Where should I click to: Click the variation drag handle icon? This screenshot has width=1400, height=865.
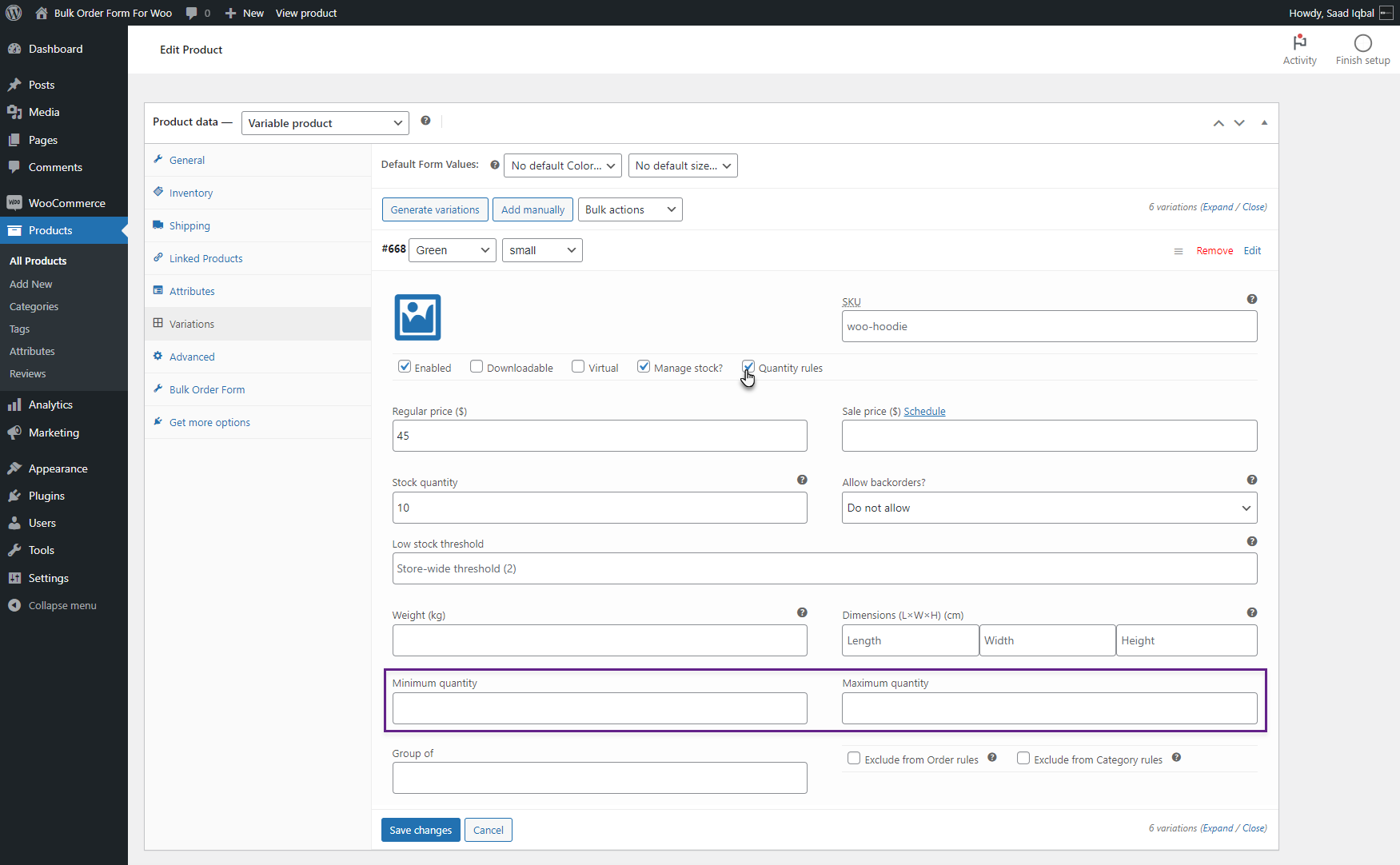[x=1178, y=251]
